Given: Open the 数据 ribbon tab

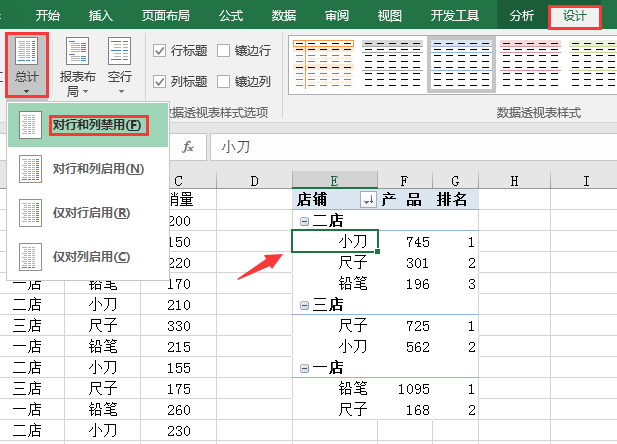Looking at the screenshot, I should (284, 16).
